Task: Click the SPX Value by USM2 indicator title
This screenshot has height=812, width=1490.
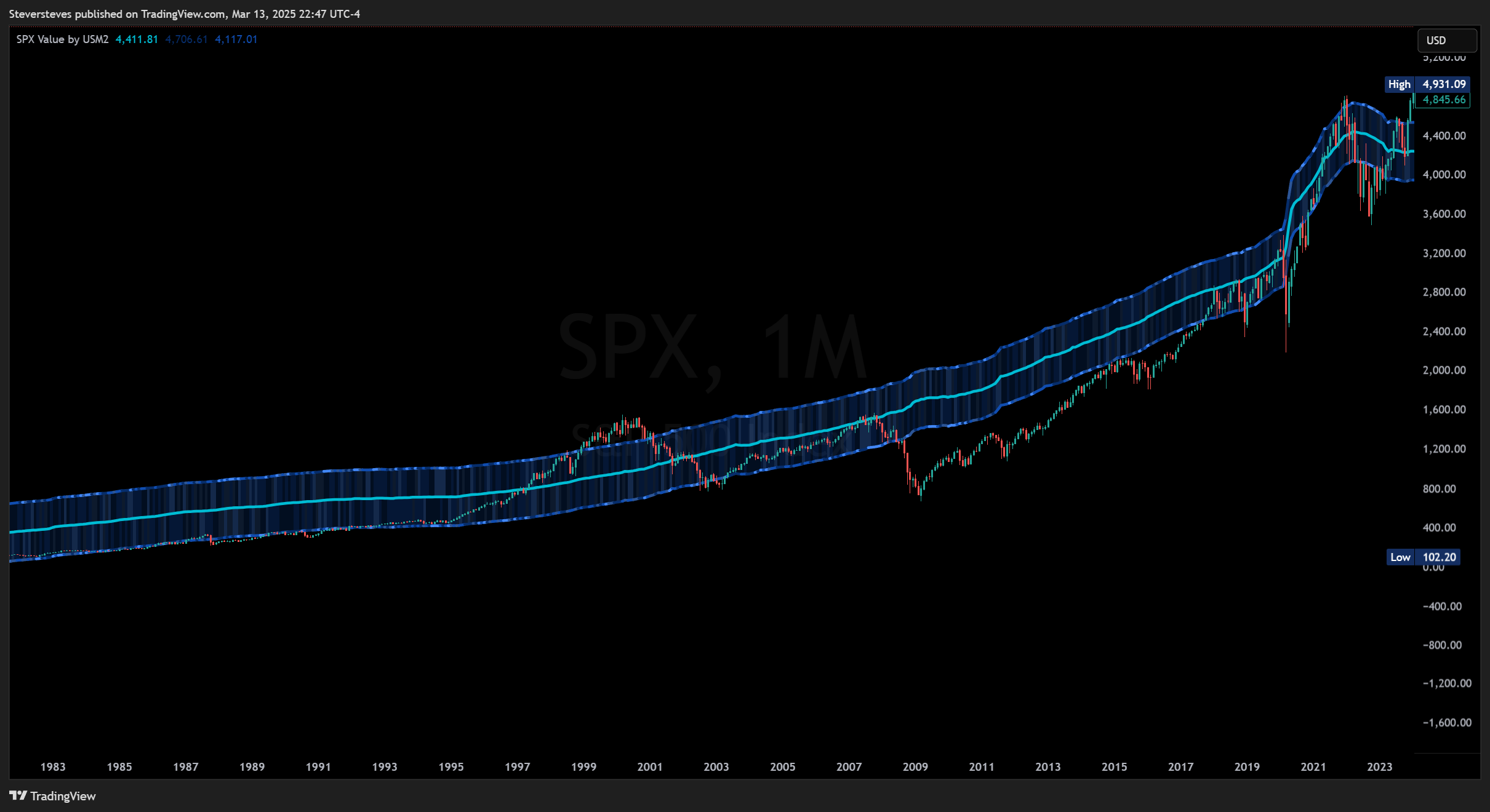Action: click(62, 39)
